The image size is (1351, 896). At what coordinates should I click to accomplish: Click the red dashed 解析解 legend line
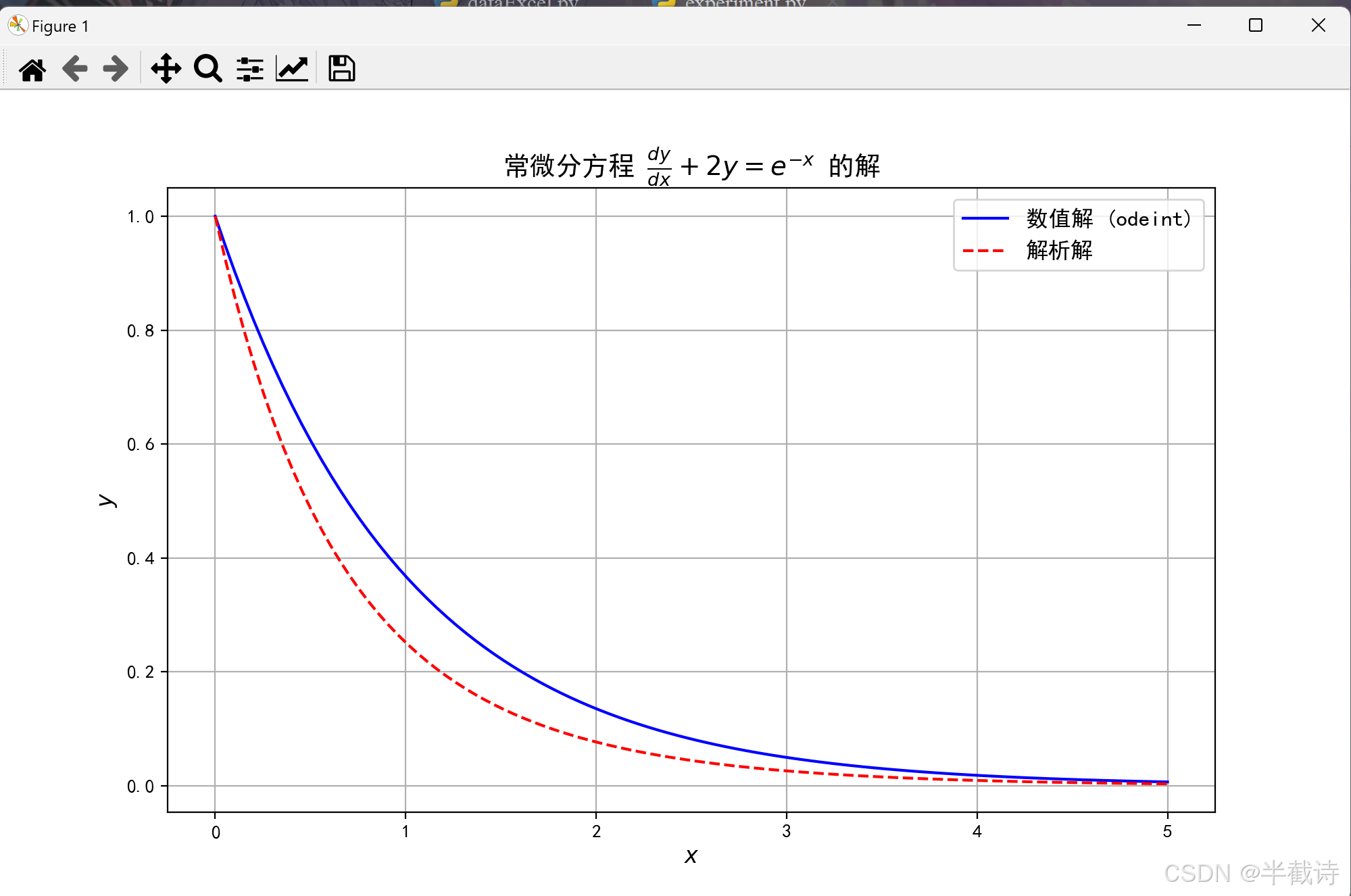click(x=985, y=251)
